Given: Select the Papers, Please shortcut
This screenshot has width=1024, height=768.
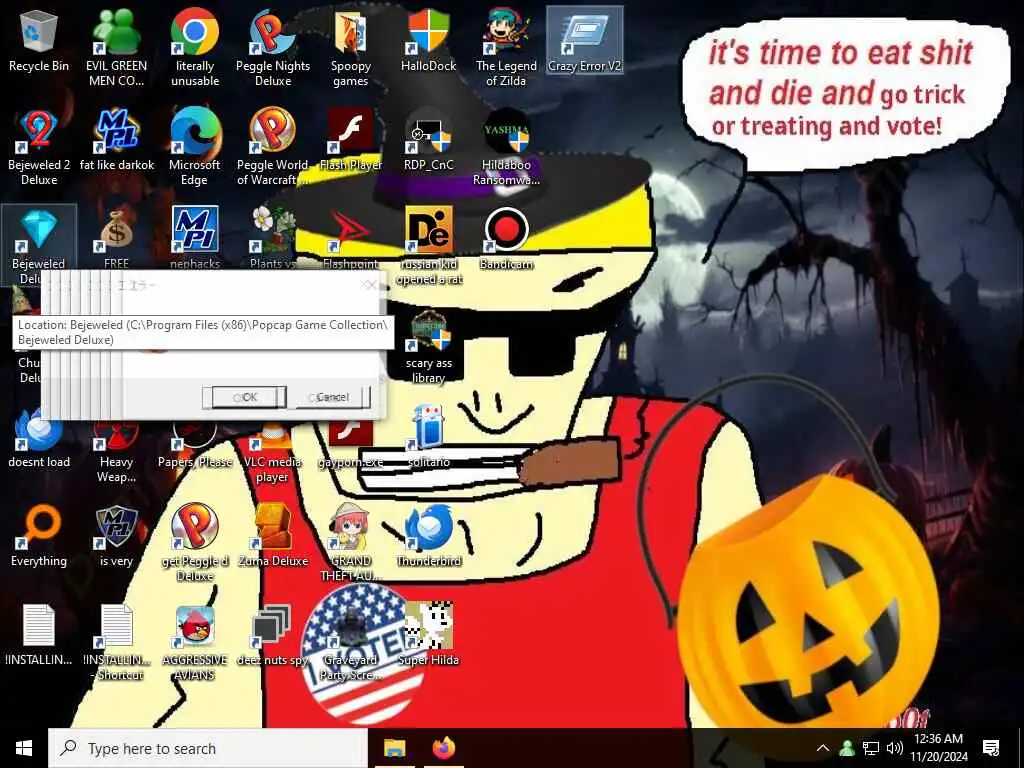Looking at the screenshot, I should tap(195, 445).
